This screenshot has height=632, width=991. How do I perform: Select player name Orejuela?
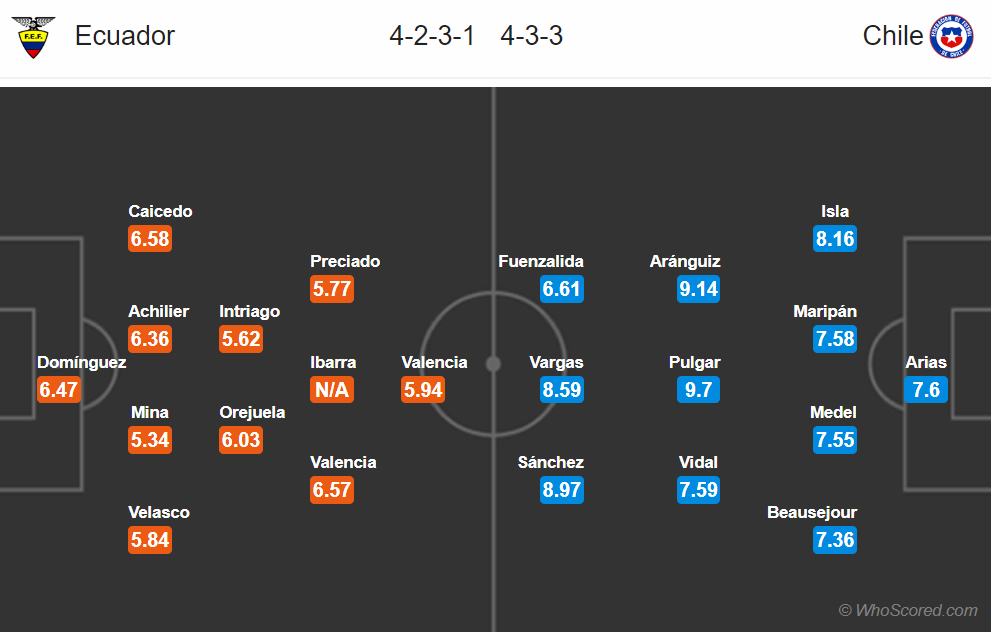pyautogui.click(x=252, y=412)
